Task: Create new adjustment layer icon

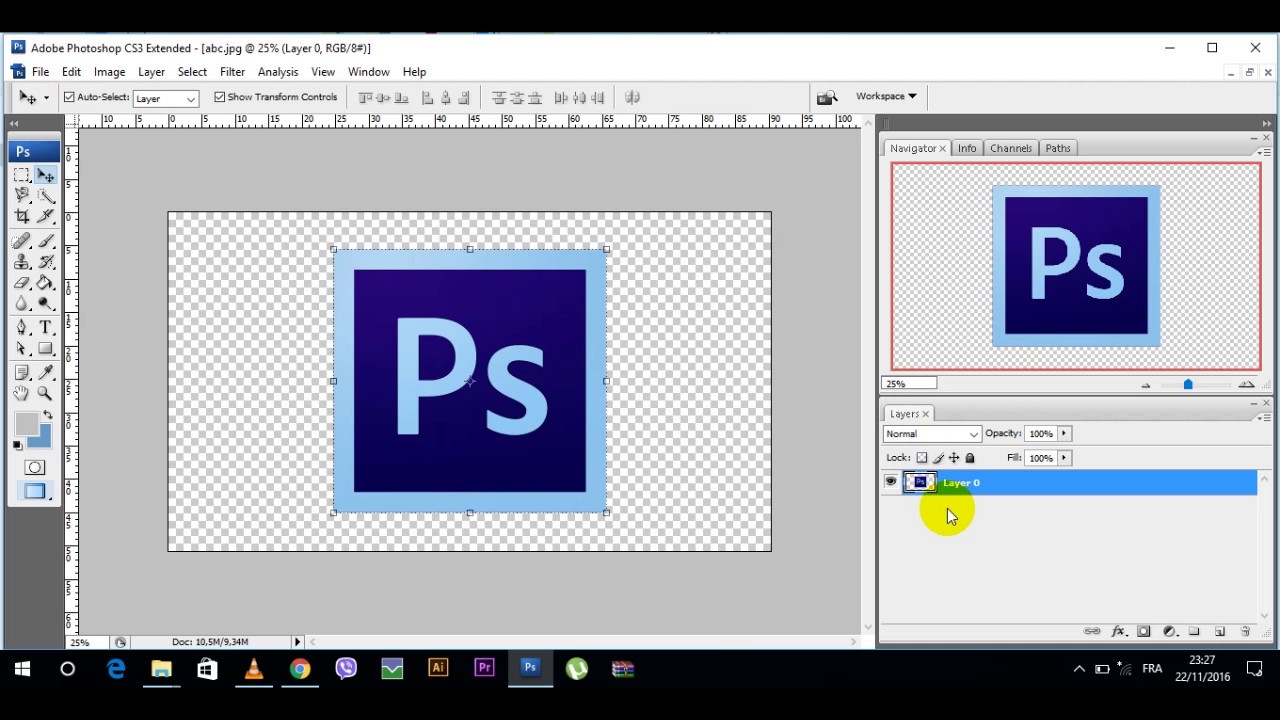Action: pos(1169,632)
